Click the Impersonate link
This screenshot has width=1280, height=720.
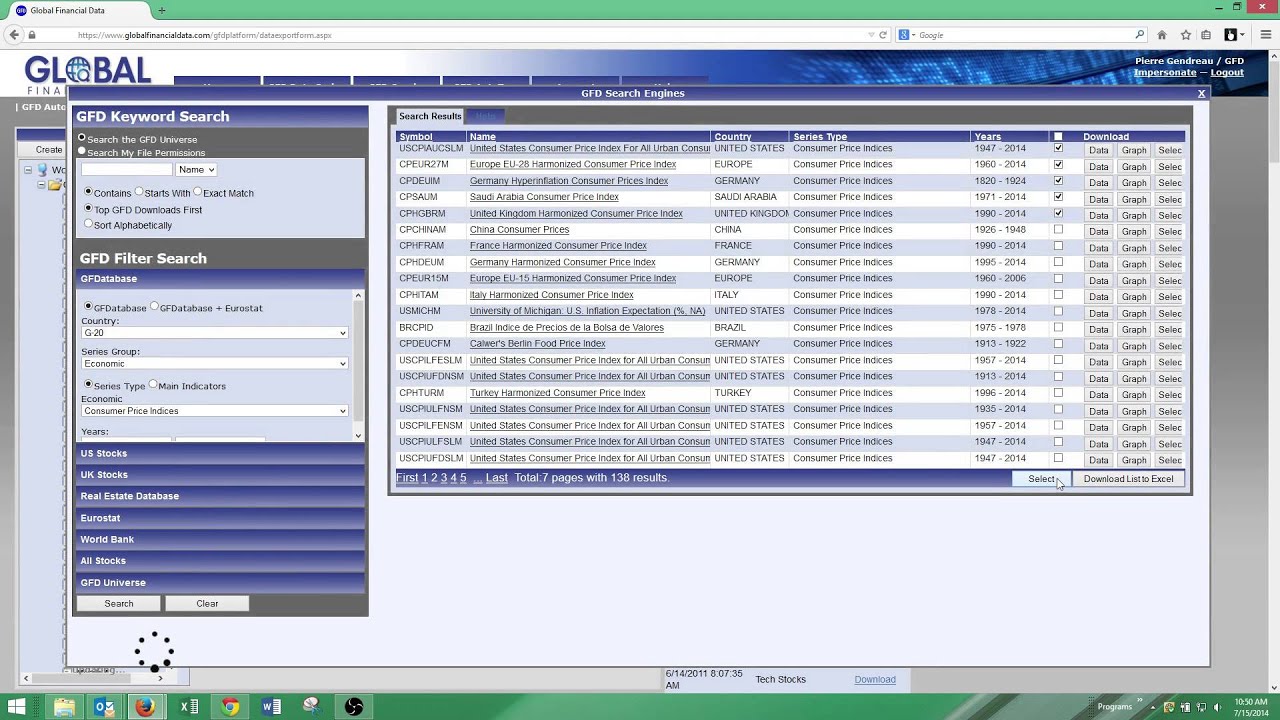(1165, 73)
